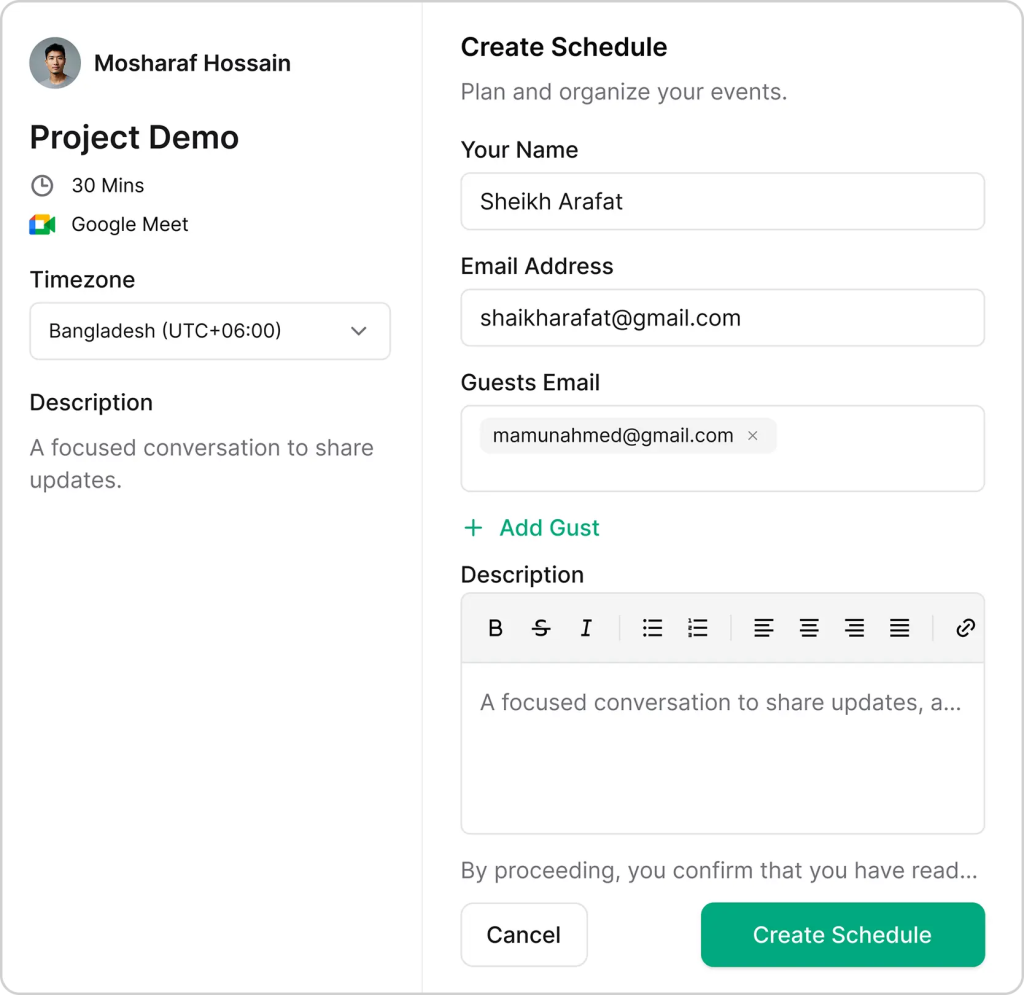Toggle bold formatting in description editor
The image size is (1024, 995).
495,628
